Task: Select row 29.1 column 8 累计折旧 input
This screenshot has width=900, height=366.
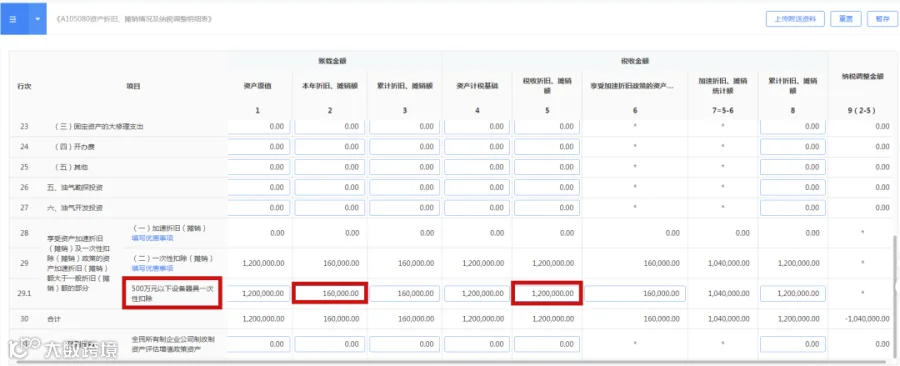Action: tap(793, 293)
